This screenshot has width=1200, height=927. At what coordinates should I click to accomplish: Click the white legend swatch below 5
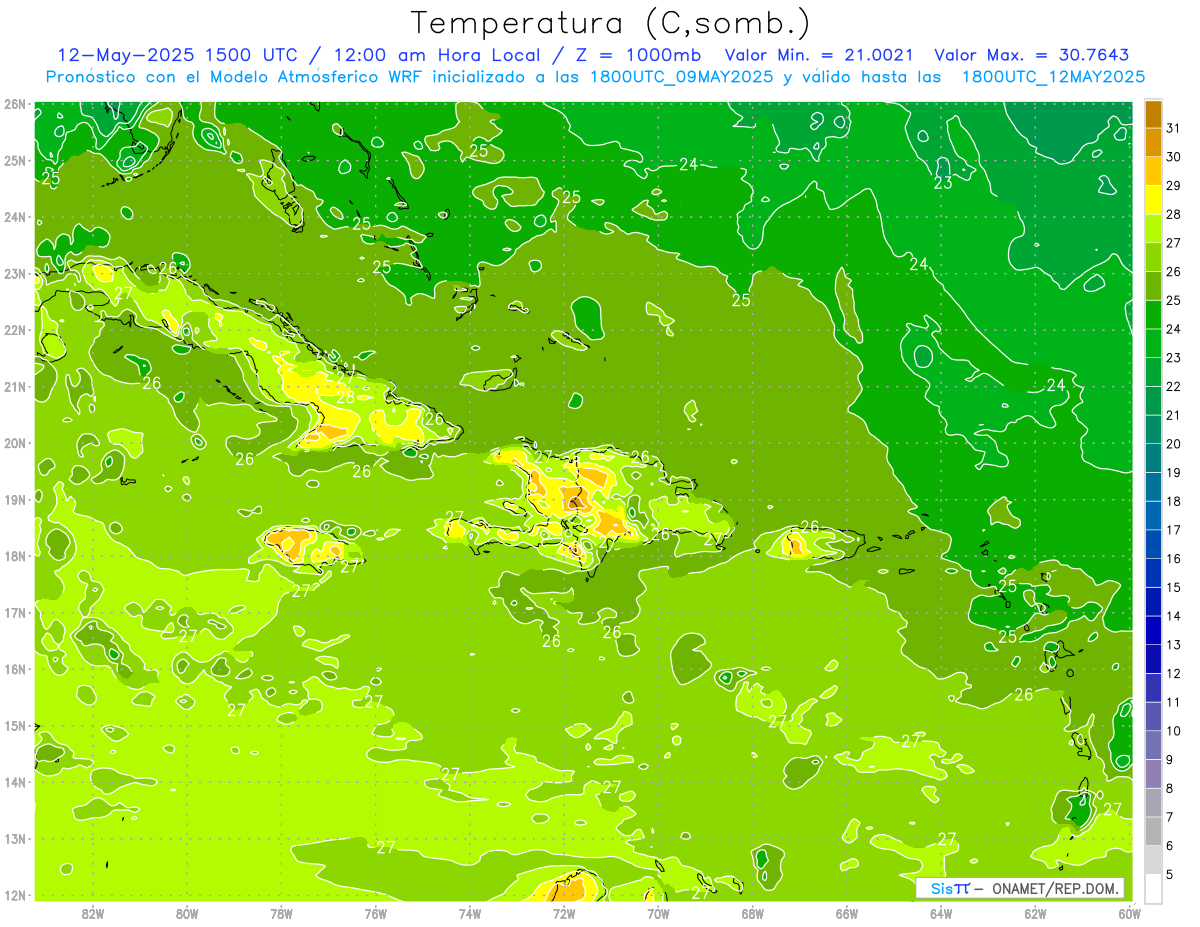coord(1153,888)
